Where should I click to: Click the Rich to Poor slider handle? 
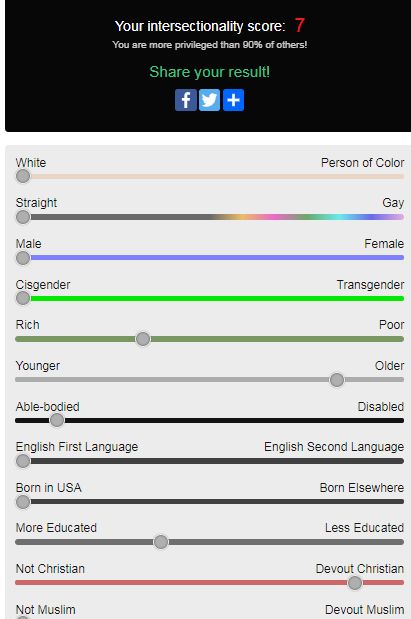pyautogui.click(x=143, y=339)
